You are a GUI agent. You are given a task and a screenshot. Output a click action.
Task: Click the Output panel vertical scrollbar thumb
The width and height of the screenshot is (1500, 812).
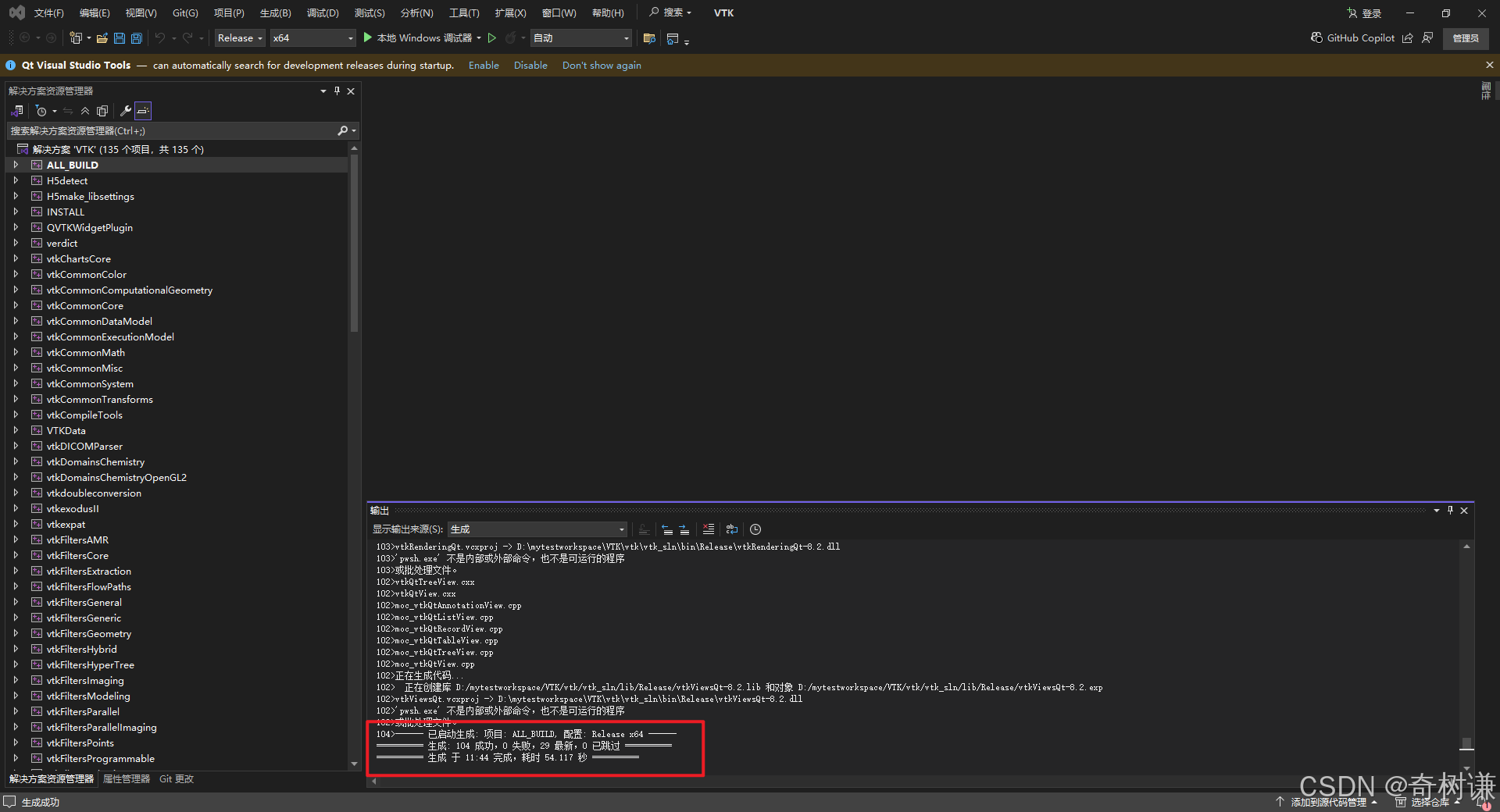1466,743
